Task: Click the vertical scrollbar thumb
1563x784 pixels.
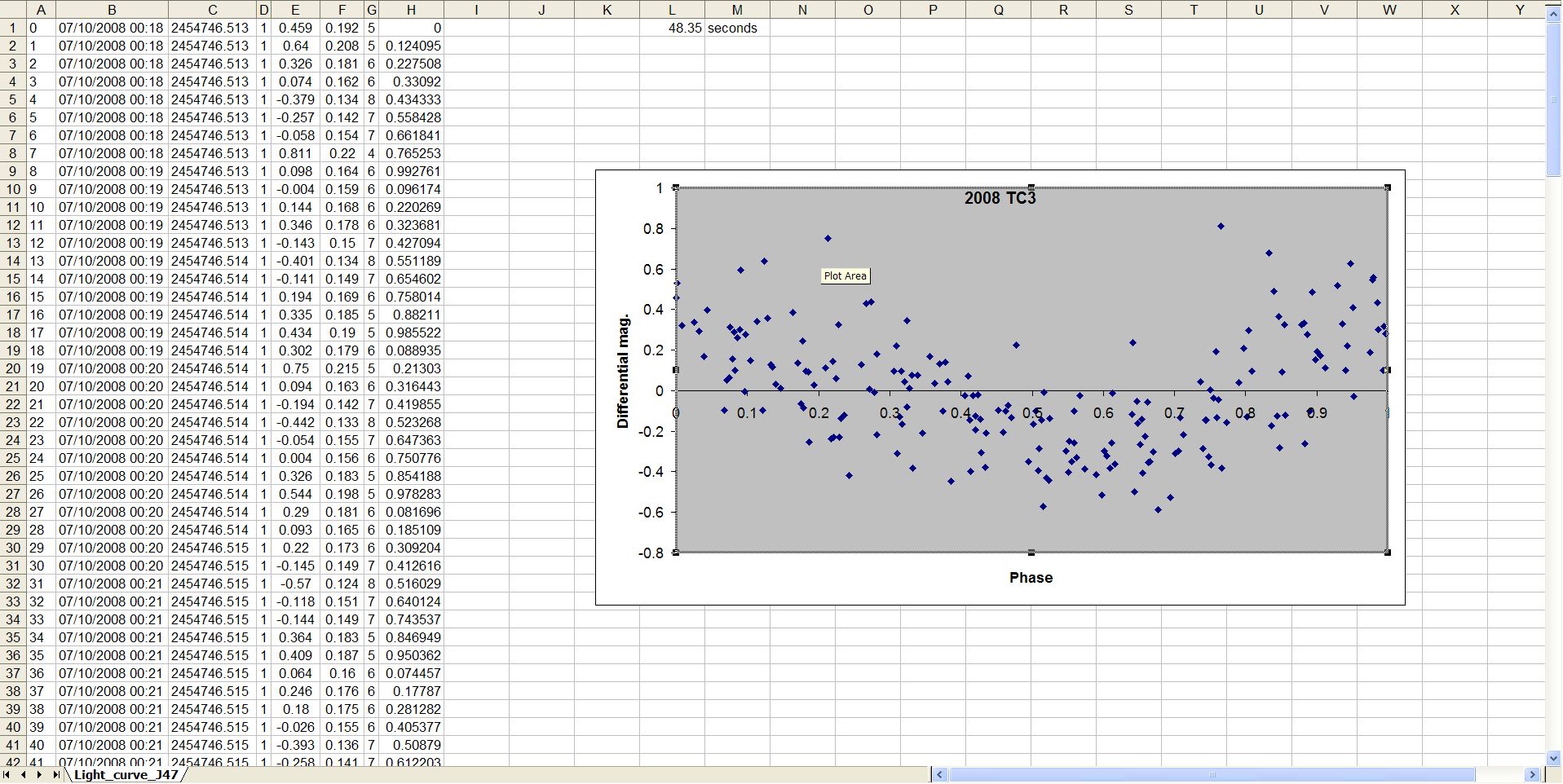Action: click(1553, 98)
